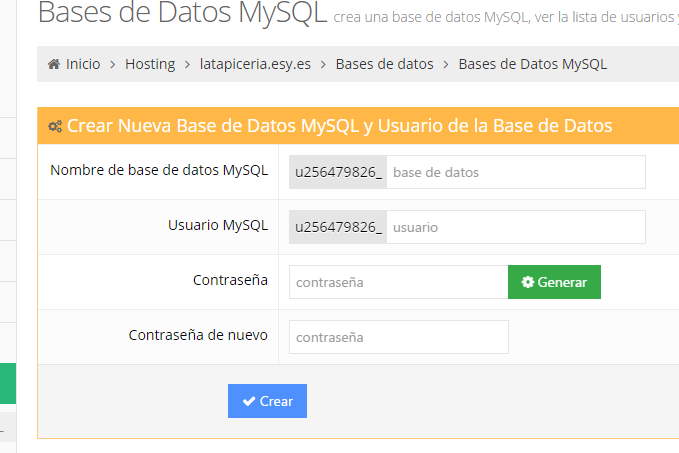Focus the 'base de datos' name field
The height and width of the screenshot is (453, 679).
coord(516,172)
